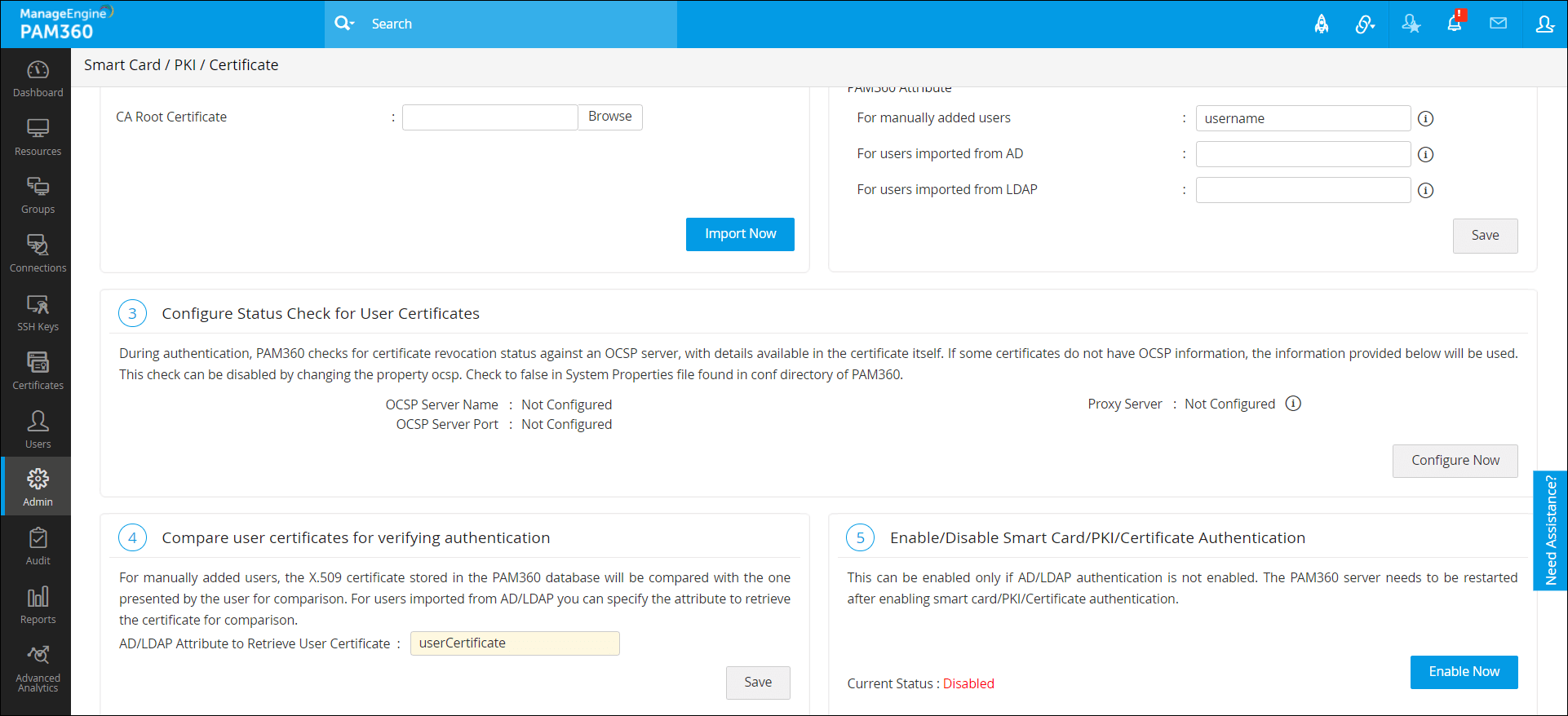The width and height of the screenshot is (1568, 716).
Task: Go to Resources in sidebar
Action: click(38, 137)
